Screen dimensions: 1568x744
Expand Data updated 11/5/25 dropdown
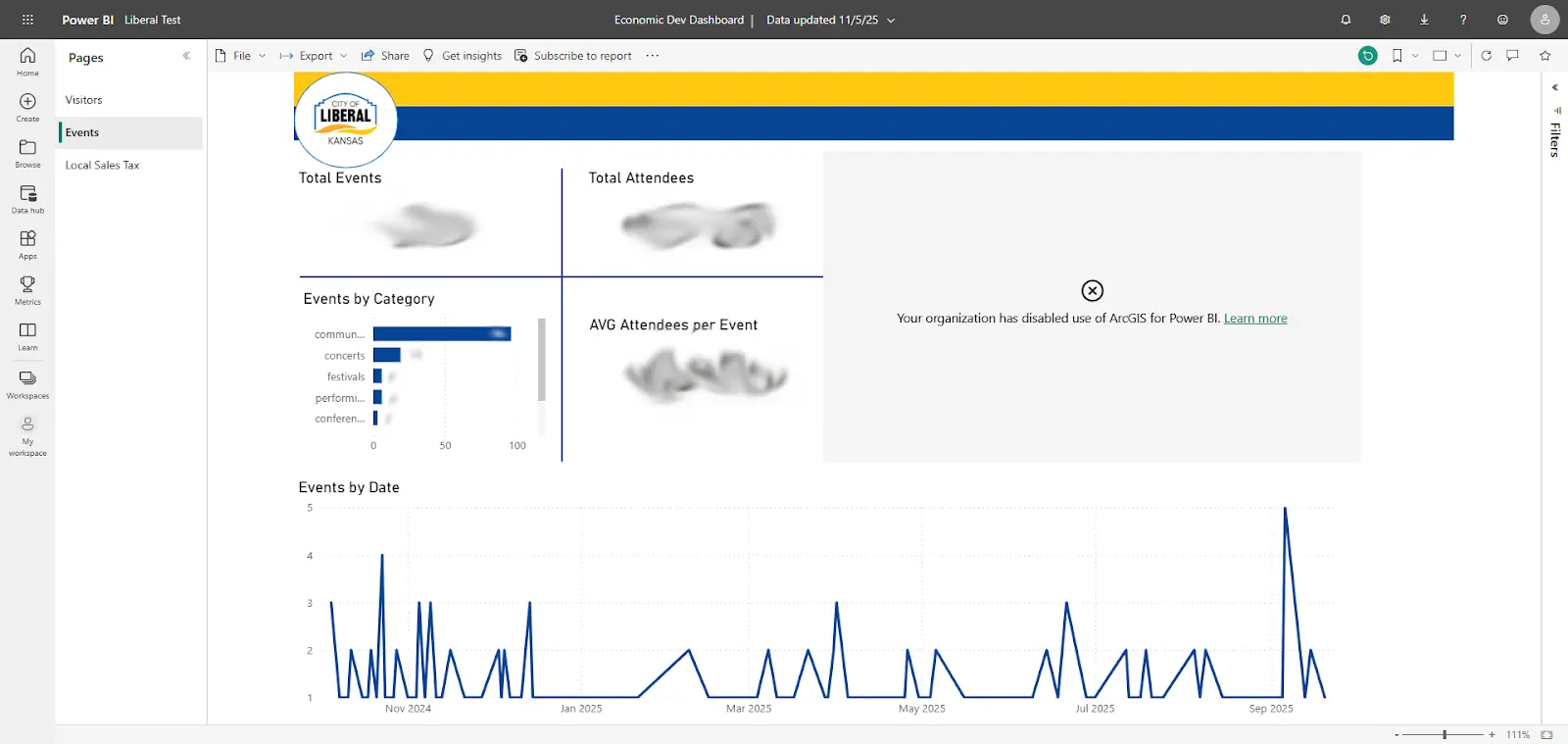click(831, 20)
